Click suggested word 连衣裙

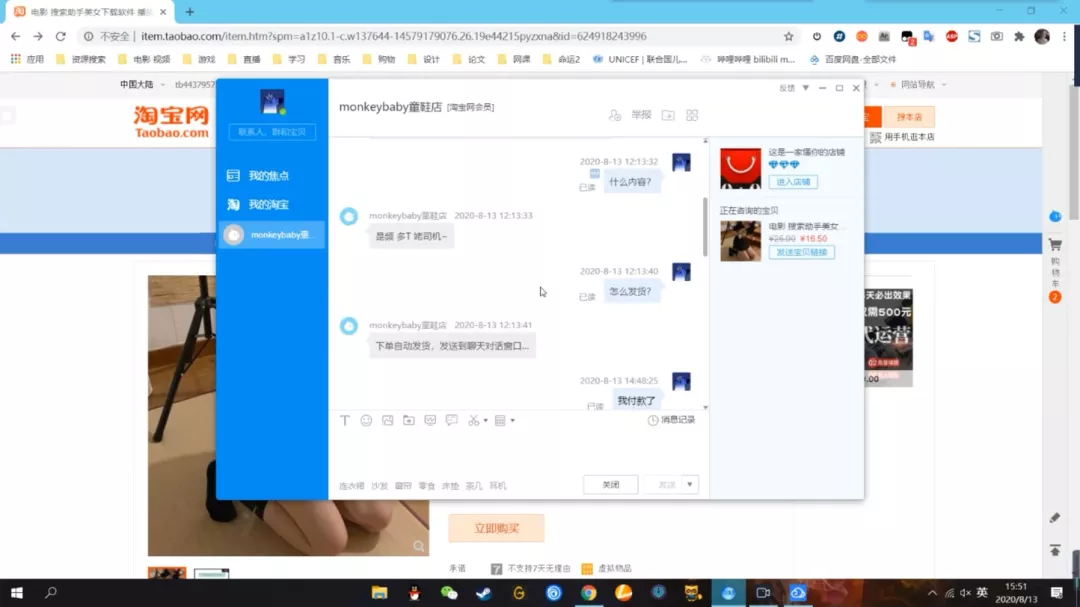click(351, 486)
